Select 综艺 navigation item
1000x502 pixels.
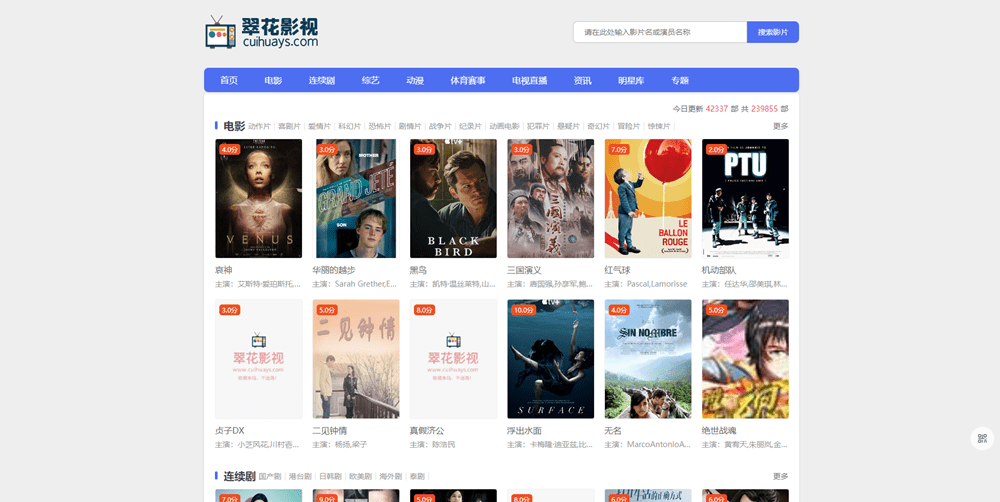point(371,80)
